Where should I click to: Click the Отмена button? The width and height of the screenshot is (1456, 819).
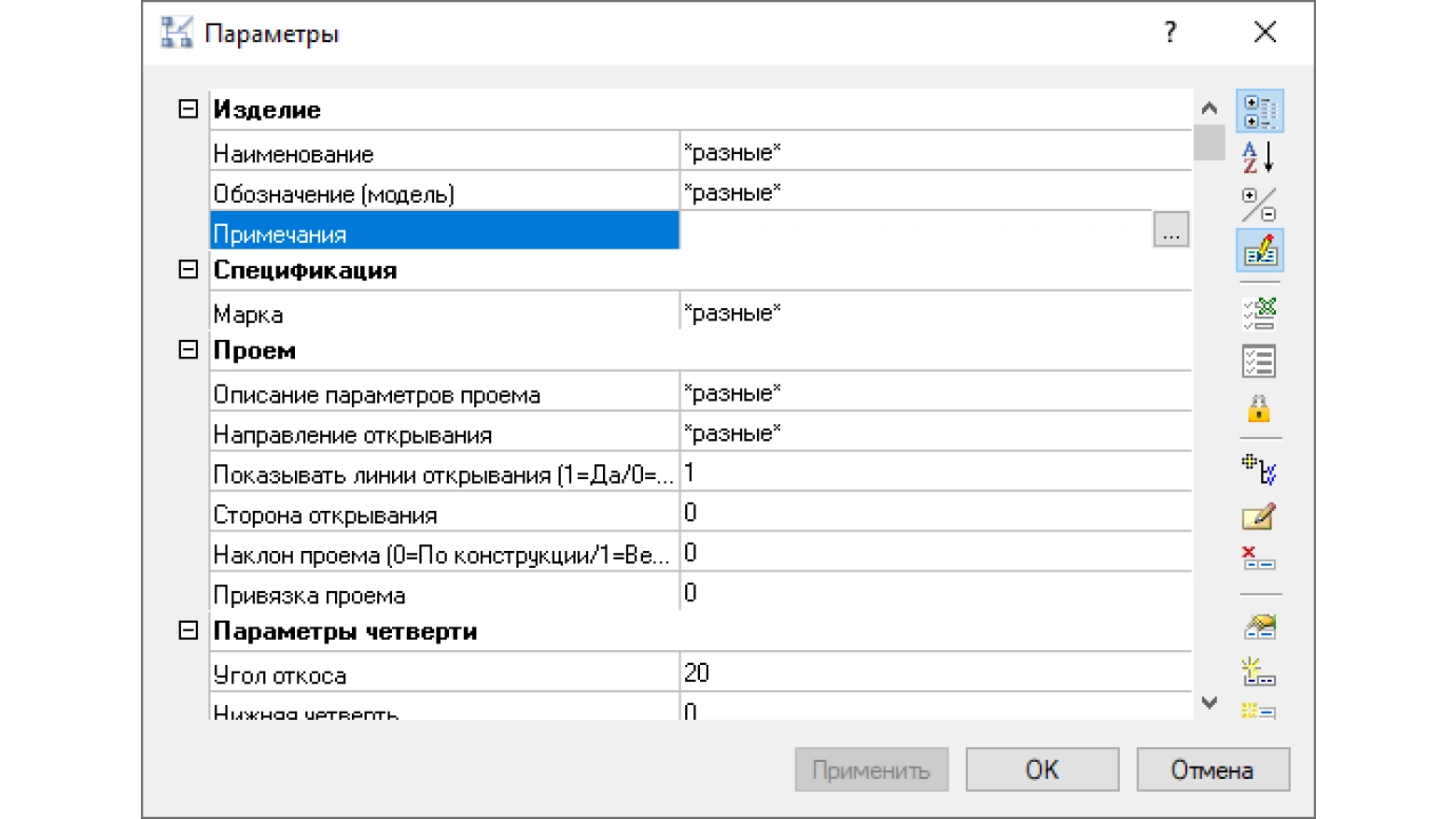pos(1212,770)
